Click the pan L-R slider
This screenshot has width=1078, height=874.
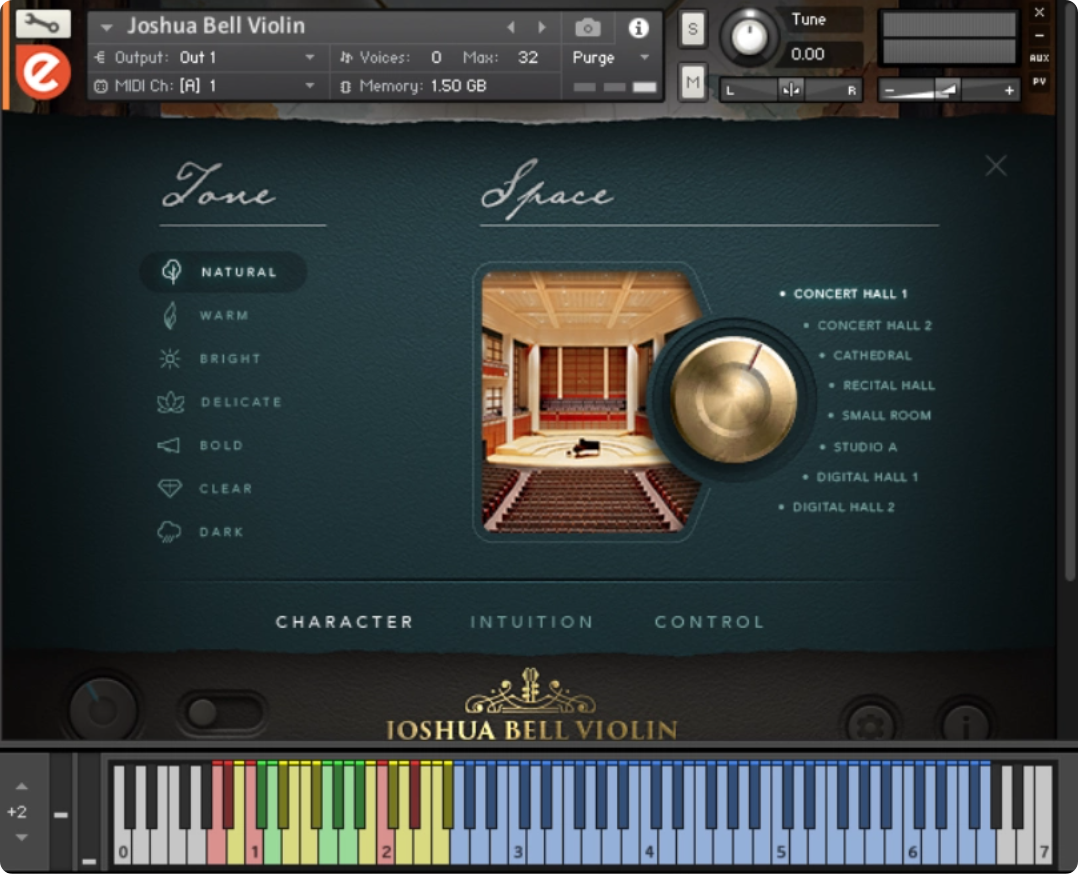(791, 90)
